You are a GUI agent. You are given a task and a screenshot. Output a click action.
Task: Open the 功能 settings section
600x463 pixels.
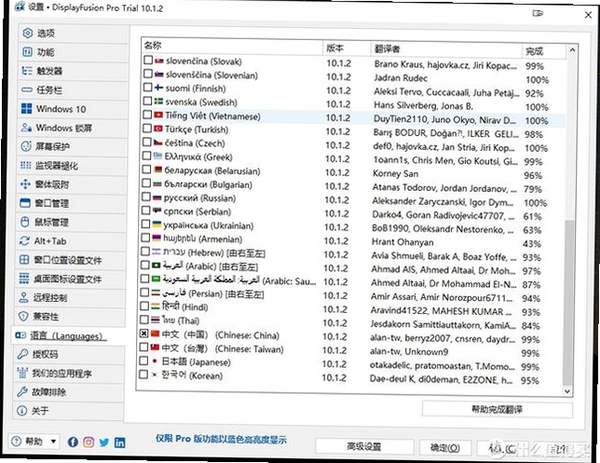(73, 52)
